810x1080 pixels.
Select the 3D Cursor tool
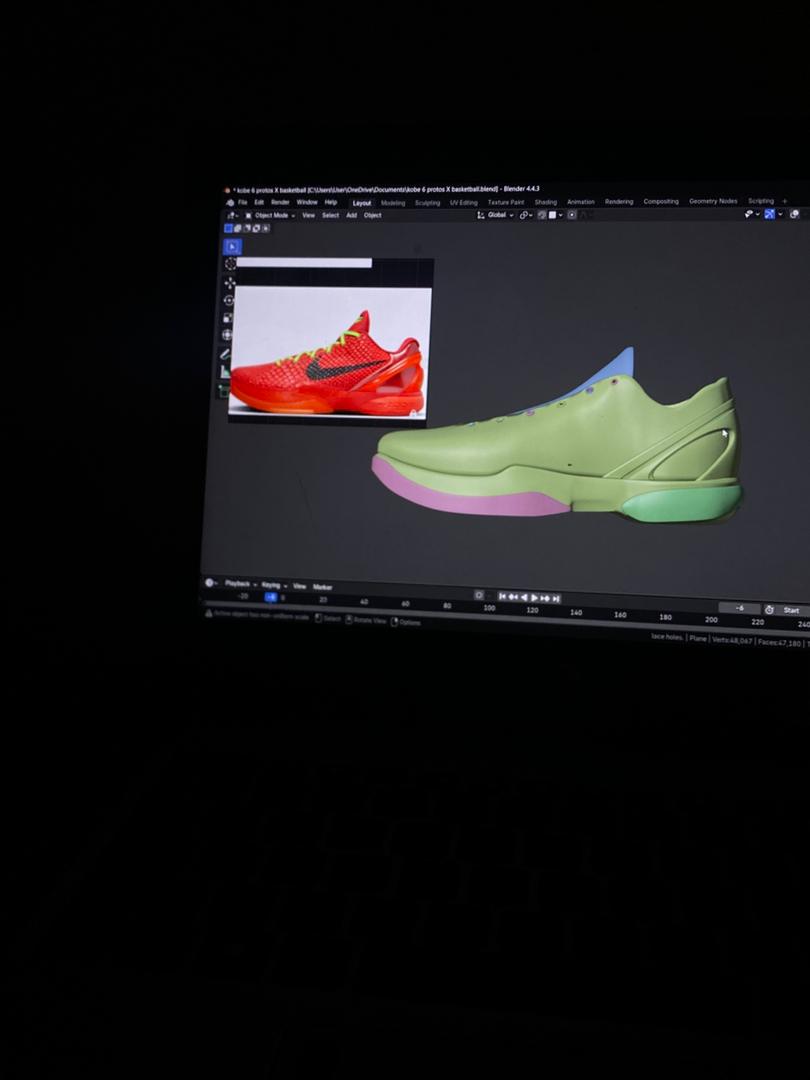(230, 264)
